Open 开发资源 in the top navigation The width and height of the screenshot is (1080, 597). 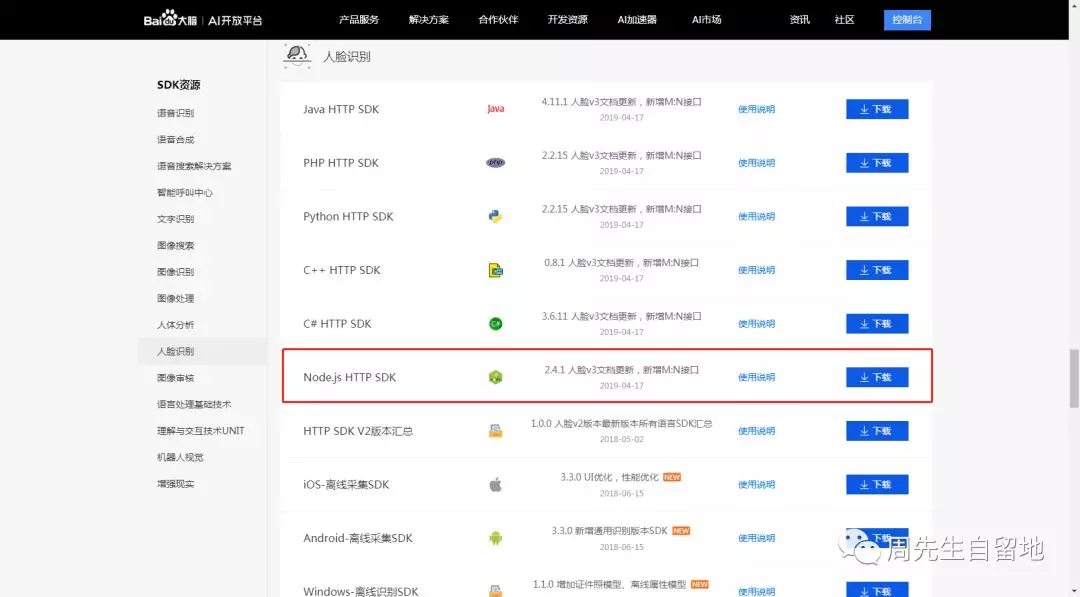click(x=568, y=19)
